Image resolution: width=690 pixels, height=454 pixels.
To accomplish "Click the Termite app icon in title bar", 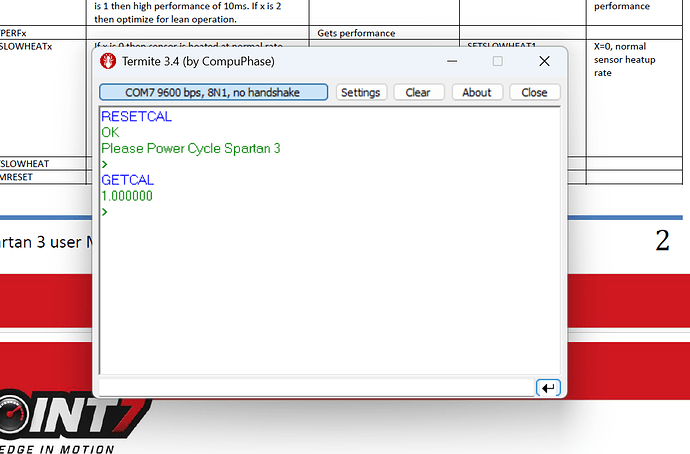I will coord(108,61).
